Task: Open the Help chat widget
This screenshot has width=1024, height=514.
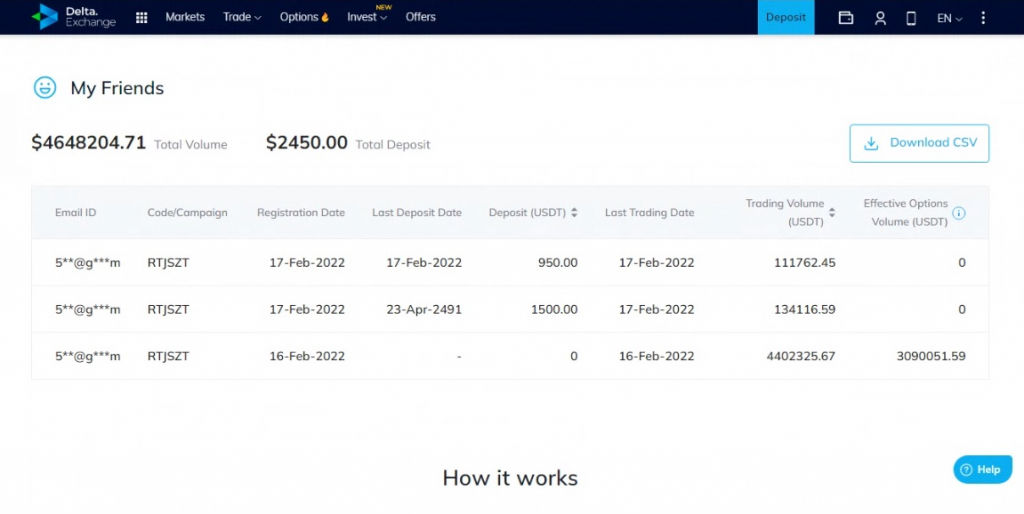Action: click(982, 469)
